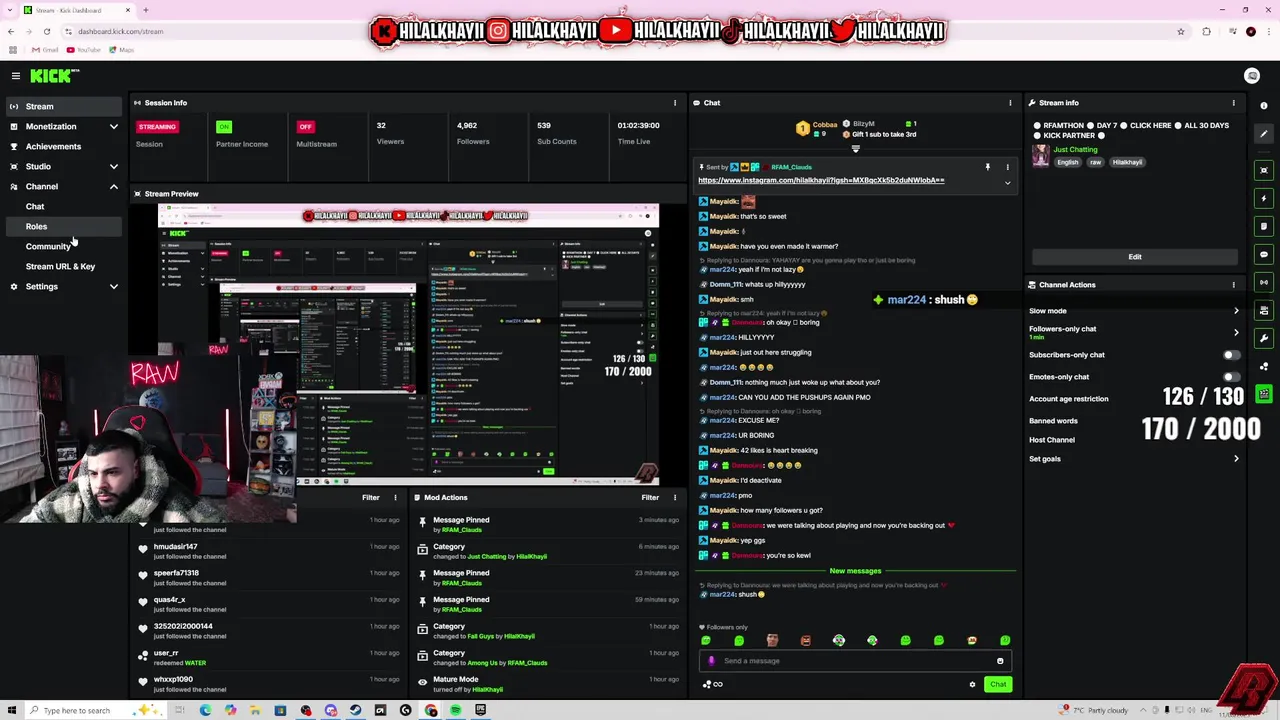Open the Community sub-item under Channel
The image size is (1280, 720).
pyautogui.click(x=48, y=247)
